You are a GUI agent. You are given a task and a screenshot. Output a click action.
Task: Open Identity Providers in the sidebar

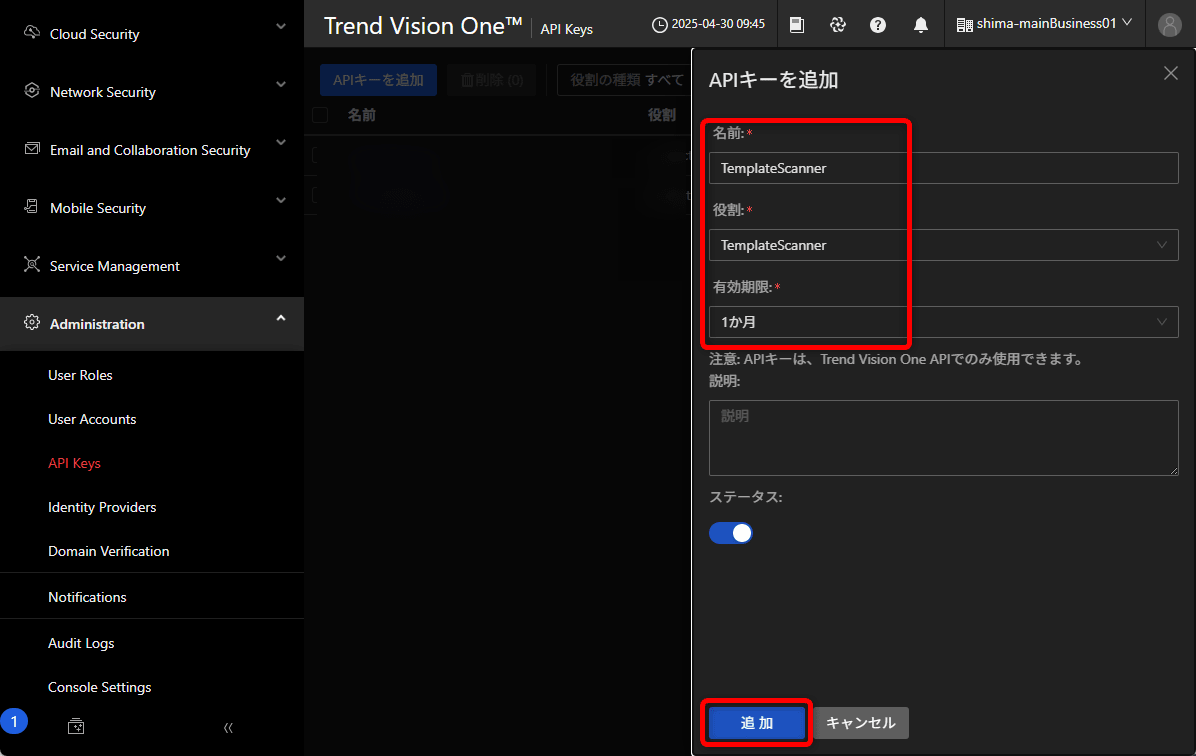pyautogui.click(x=102, y=507)
